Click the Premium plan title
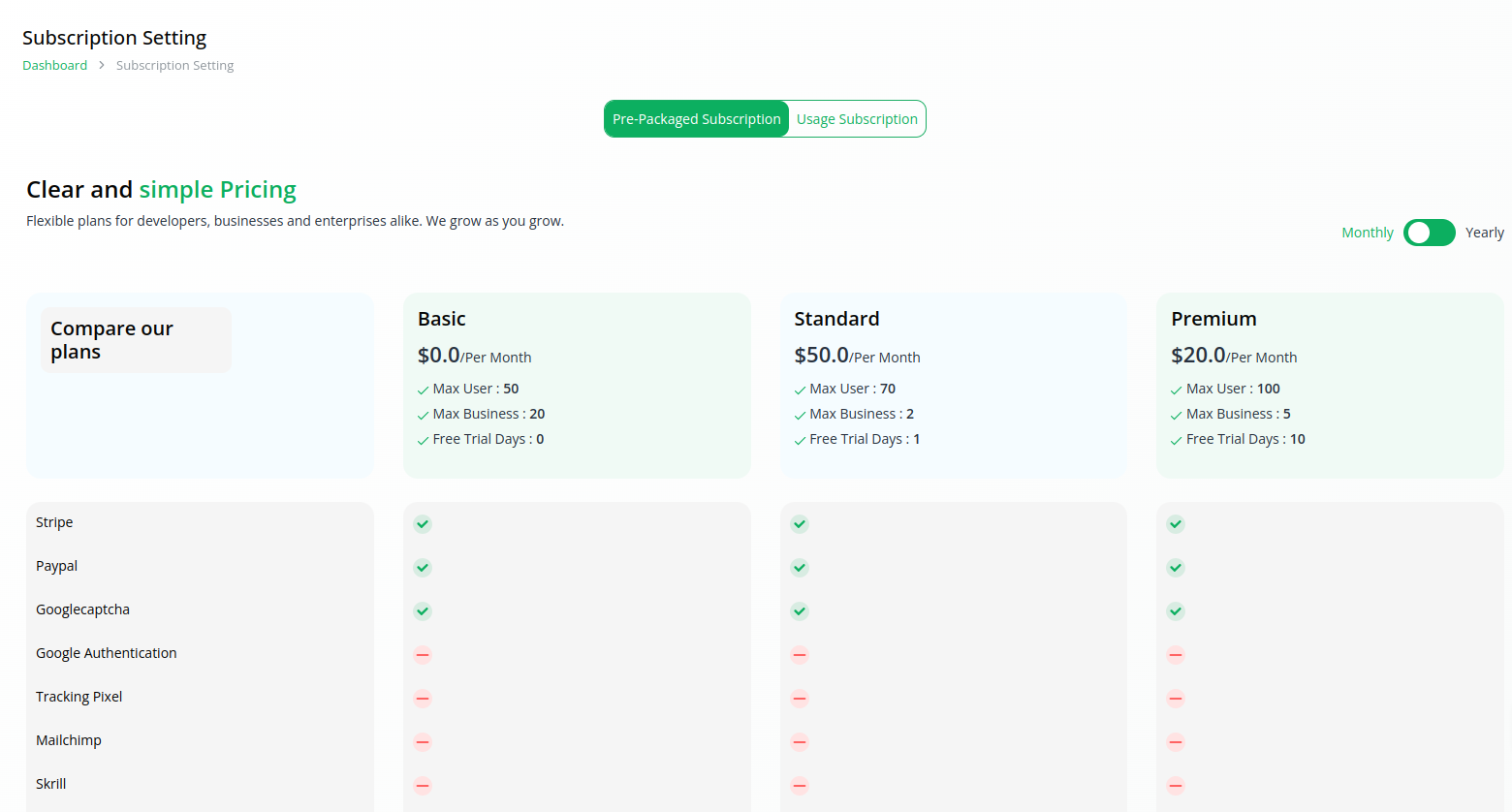1512x812 pixels. pos(1213,319)
